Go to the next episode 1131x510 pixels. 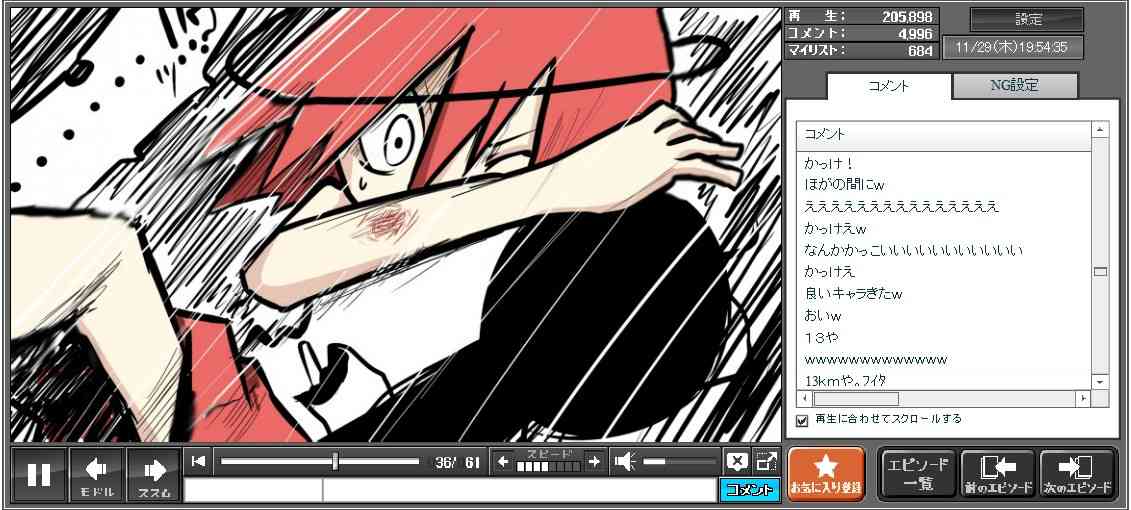1076,474
